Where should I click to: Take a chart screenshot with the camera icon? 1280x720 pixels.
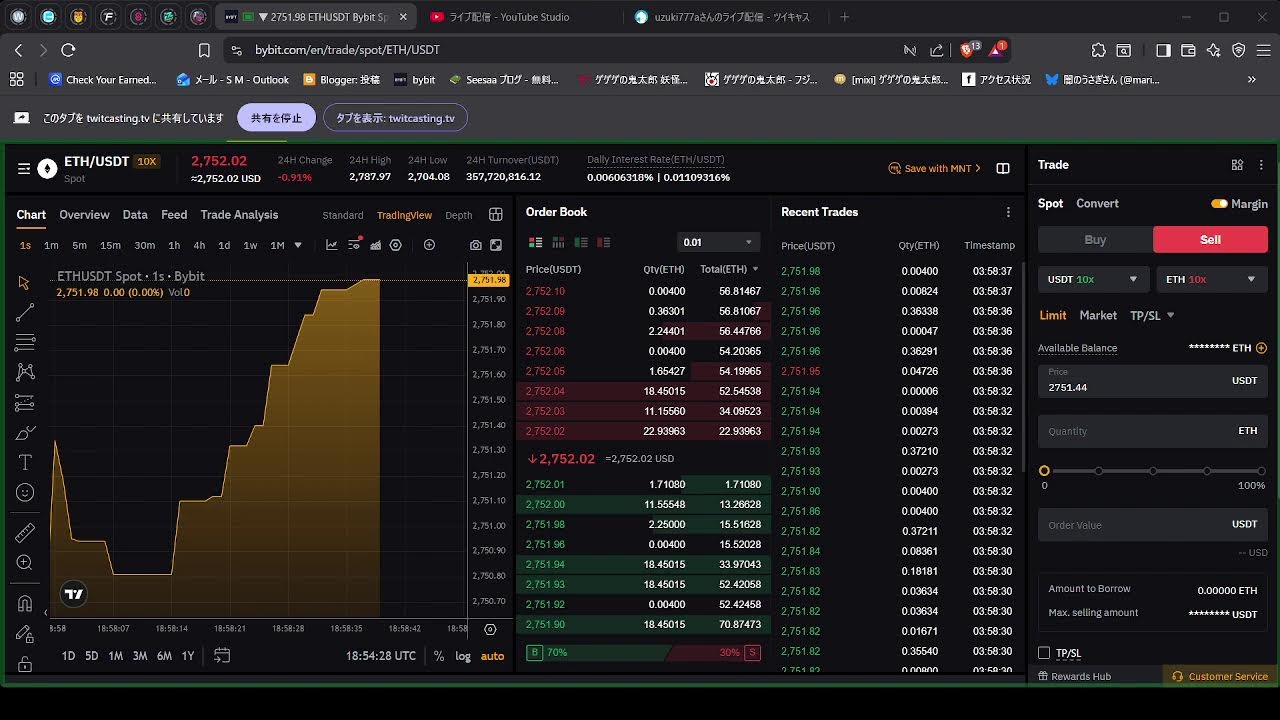click(x=476, y=243)
